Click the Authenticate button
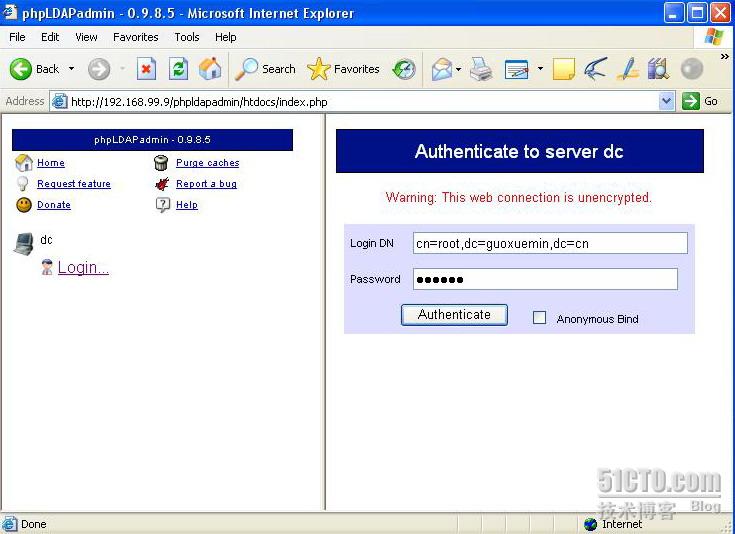Screen dimensions: 735x534 454,315
